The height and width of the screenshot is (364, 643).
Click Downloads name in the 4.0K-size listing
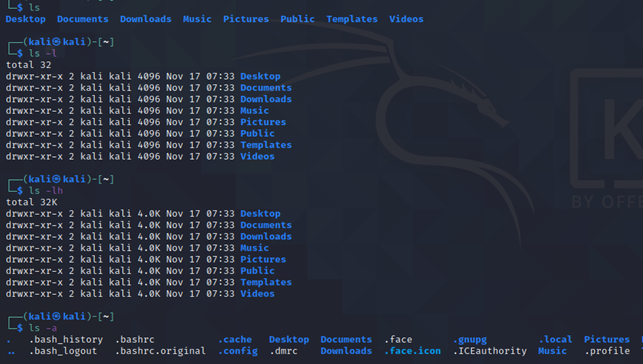(x=266, y=237)
